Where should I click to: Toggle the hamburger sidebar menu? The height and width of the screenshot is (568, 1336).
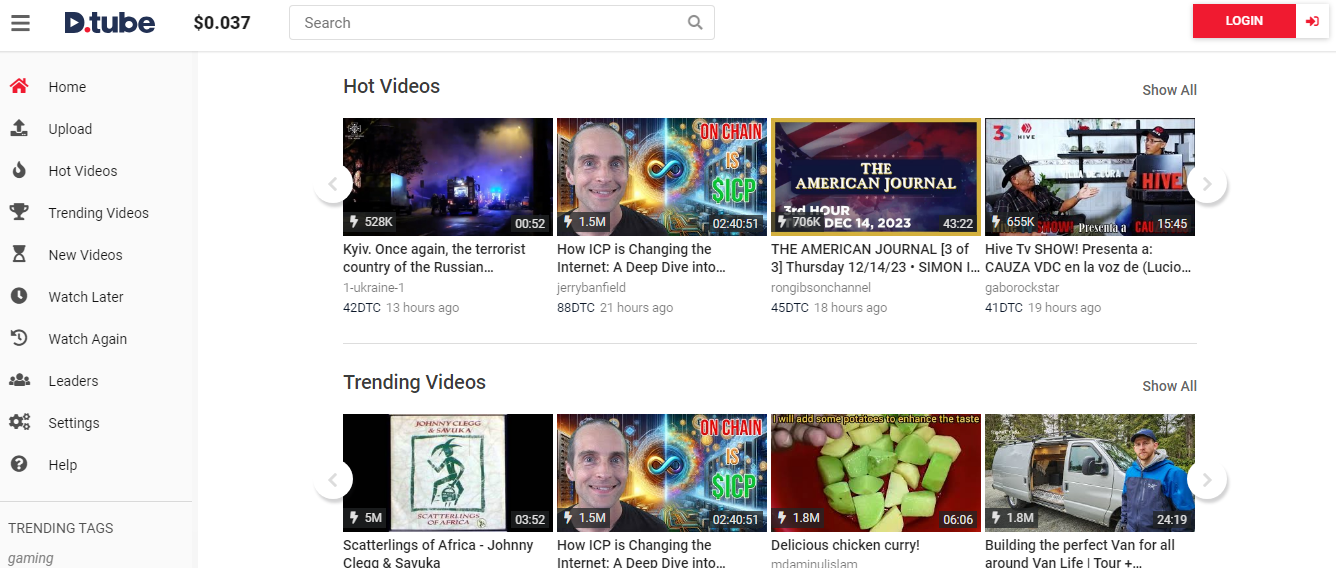point(20,22)
